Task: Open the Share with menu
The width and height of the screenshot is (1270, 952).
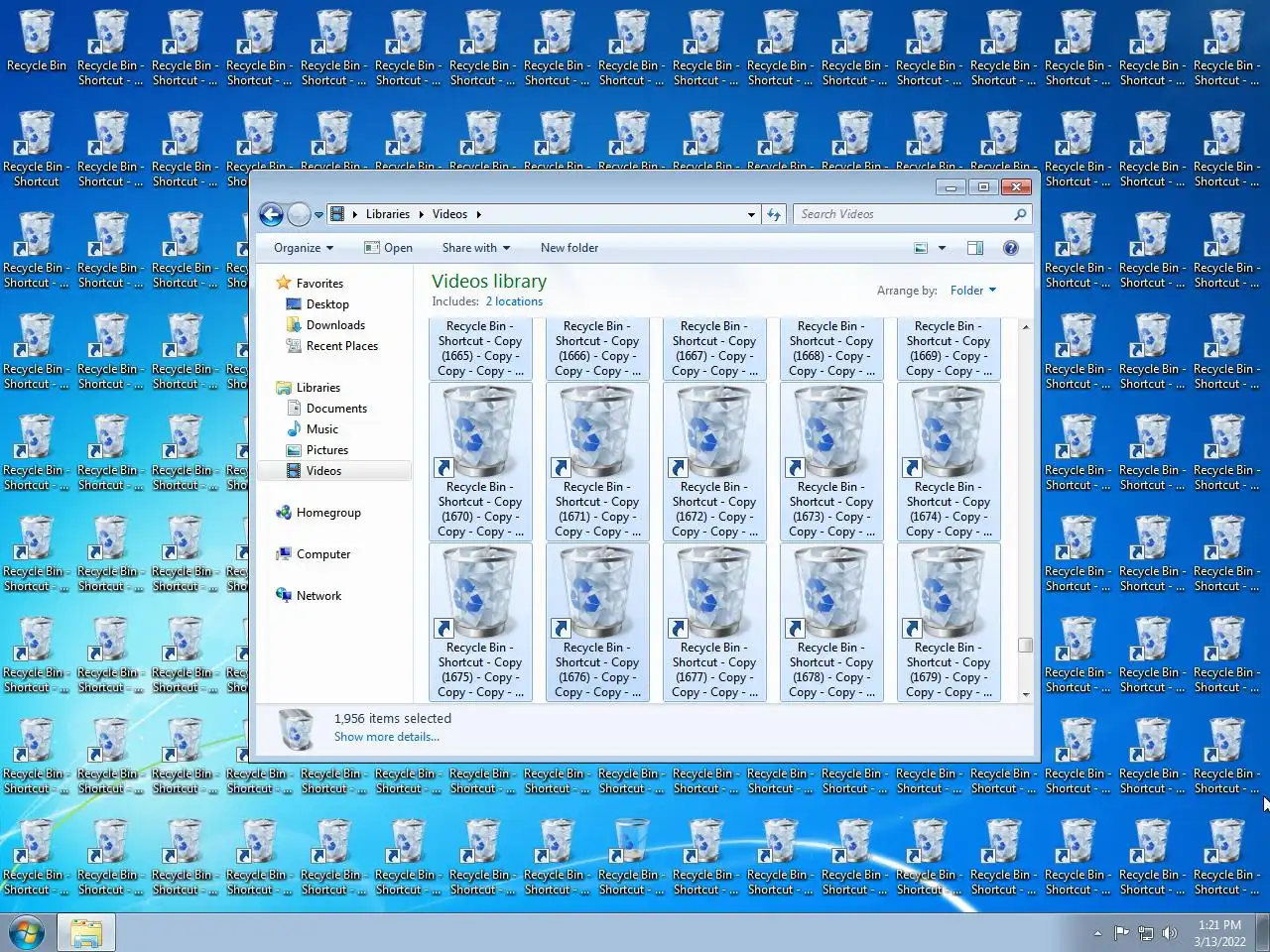Action: pyautogui.click(x=476, y=248)
